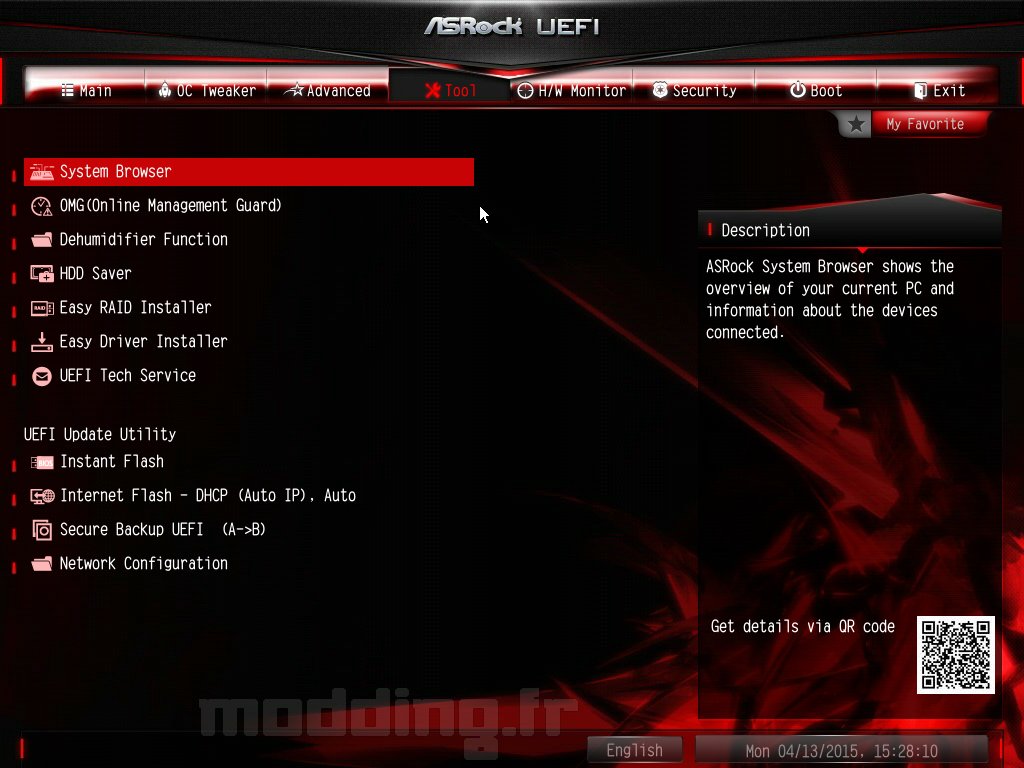Click the Internet Flash globe icon
This screenshot has width=1024, height=768.
pos(42,496)
